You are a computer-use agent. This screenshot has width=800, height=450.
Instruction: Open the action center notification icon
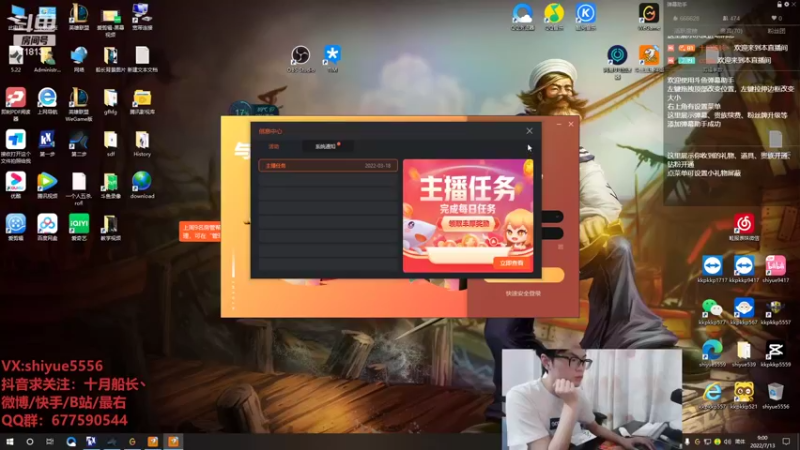pos(786,442)
